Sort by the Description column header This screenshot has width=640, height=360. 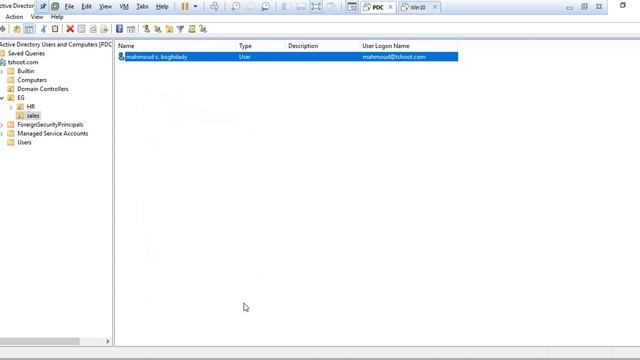pos(322,46)
